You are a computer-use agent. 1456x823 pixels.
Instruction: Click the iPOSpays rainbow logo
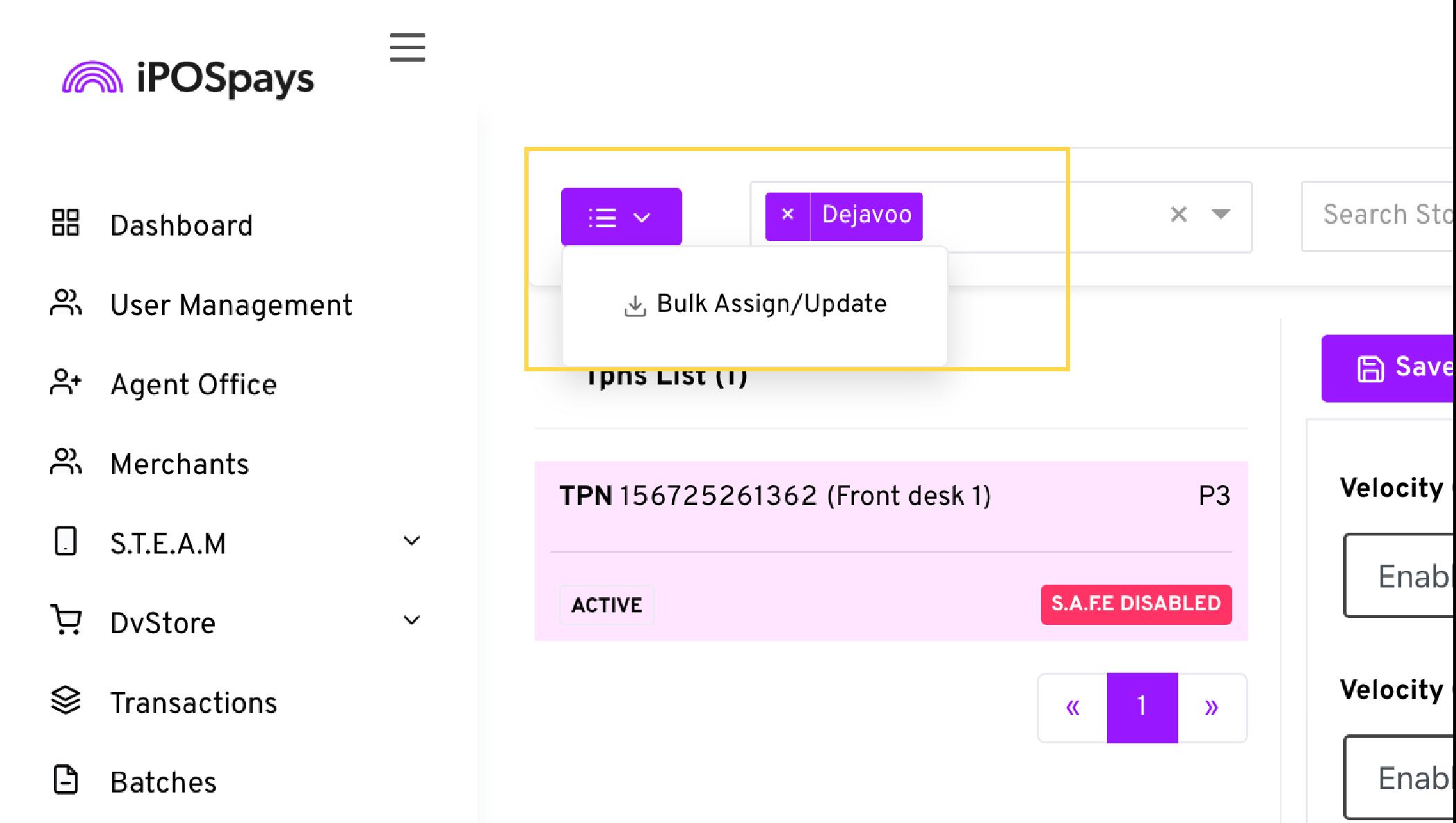[93, 77]
